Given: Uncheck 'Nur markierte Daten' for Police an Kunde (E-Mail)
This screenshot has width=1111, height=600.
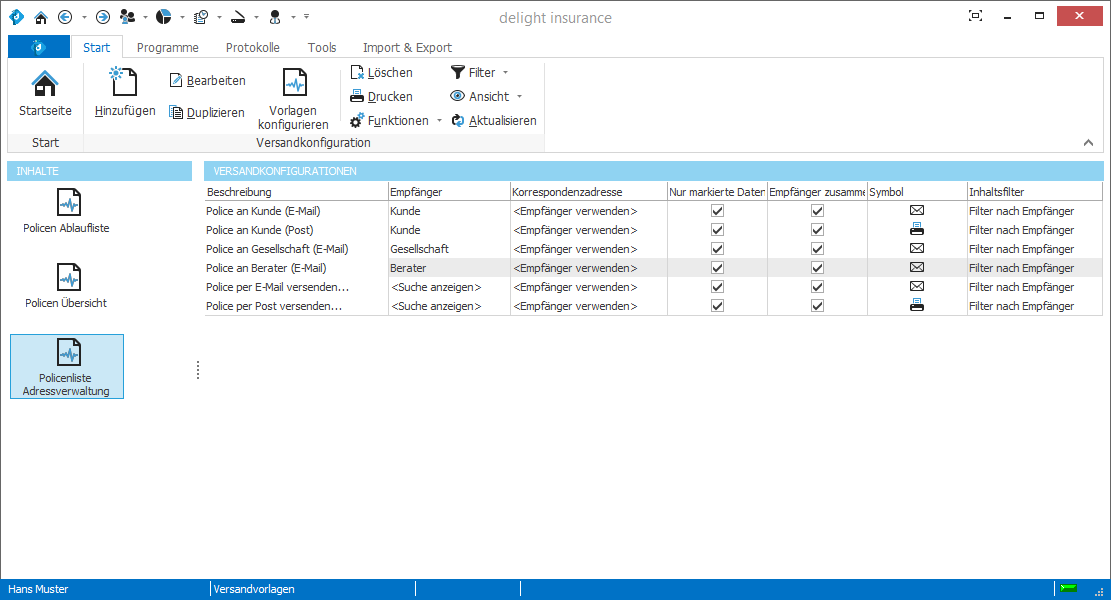Looking at the screenshot, I should click(x=717, y=211).
